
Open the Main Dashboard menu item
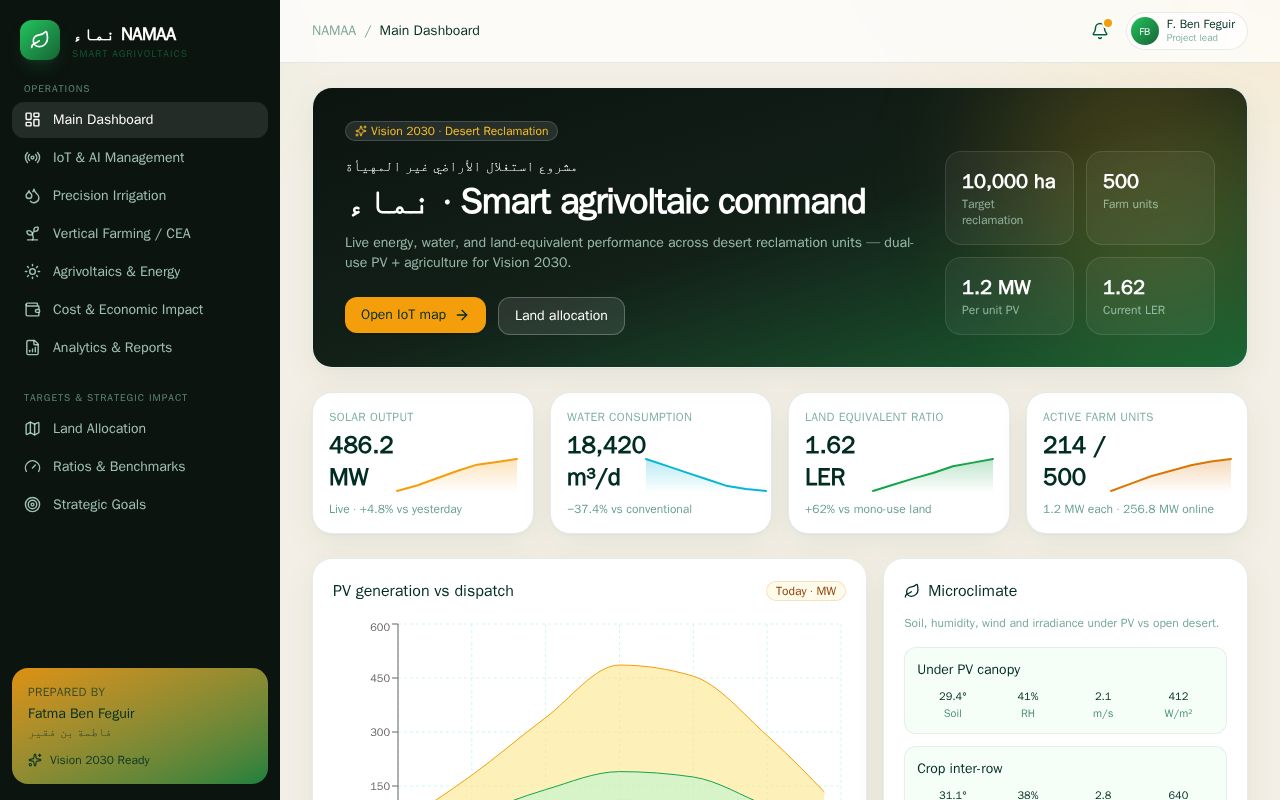[140, 119]
